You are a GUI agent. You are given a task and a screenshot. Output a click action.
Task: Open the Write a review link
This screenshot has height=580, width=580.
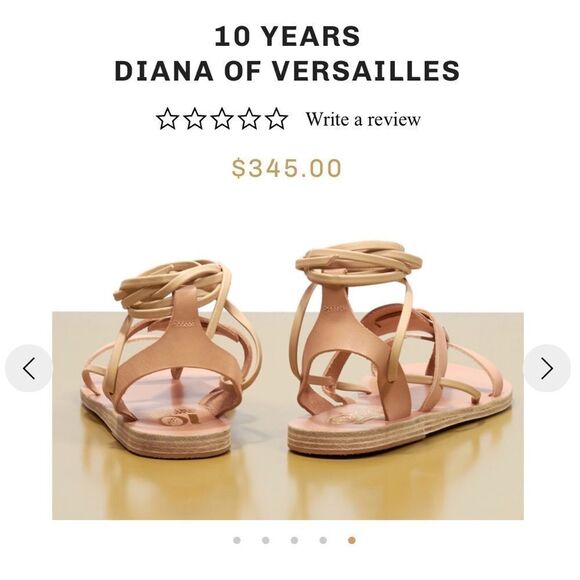(363, 119)
